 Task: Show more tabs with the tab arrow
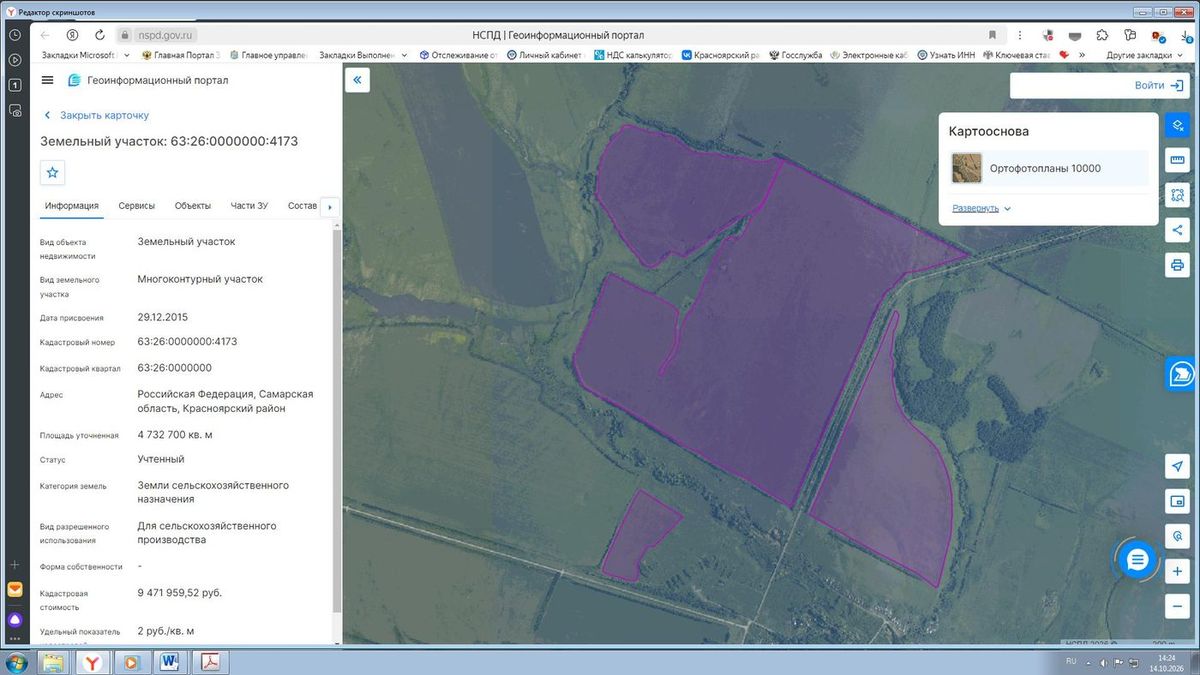[x=329, y=207]
